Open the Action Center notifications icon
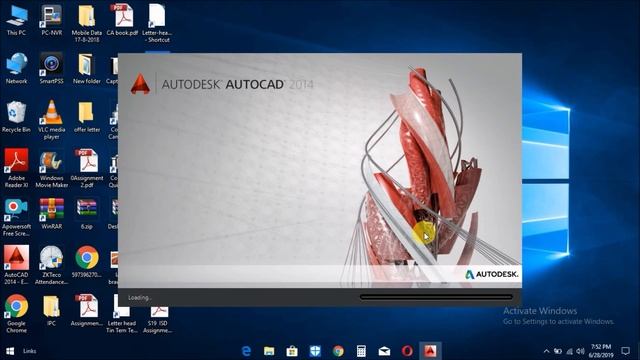 tap(625, 351)
